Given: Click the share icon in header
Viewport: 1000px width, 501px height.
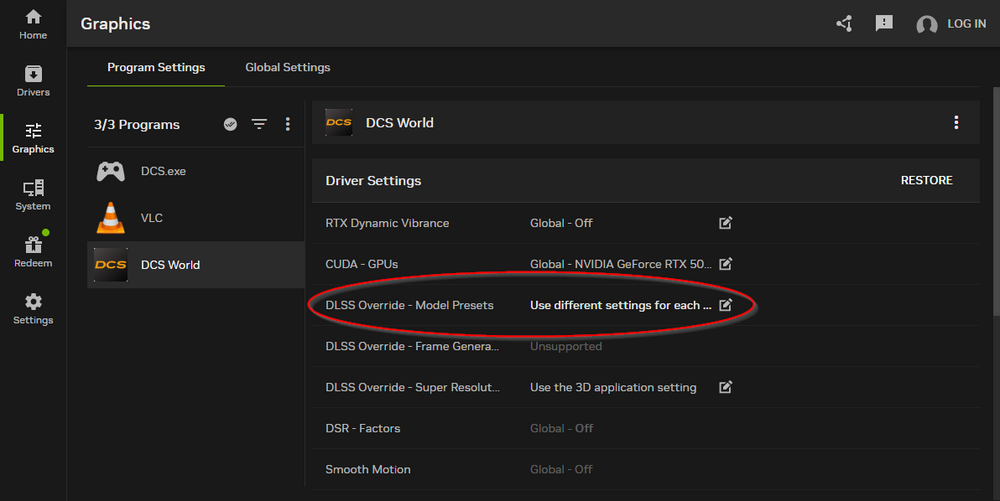Looking at the screenshot, I should [844, 23].
